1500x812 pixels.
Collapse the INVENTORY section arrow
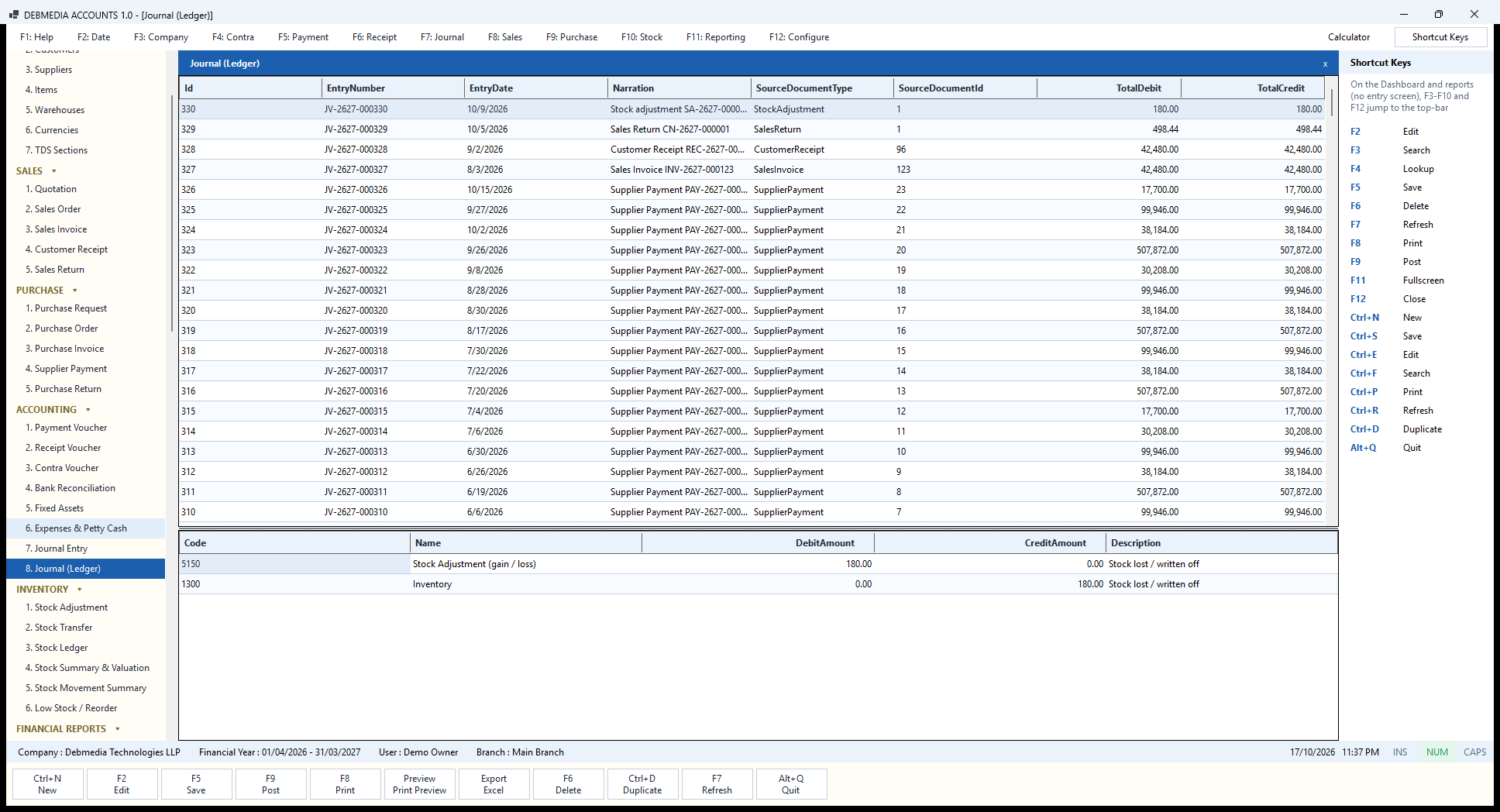tap(79, 590)
